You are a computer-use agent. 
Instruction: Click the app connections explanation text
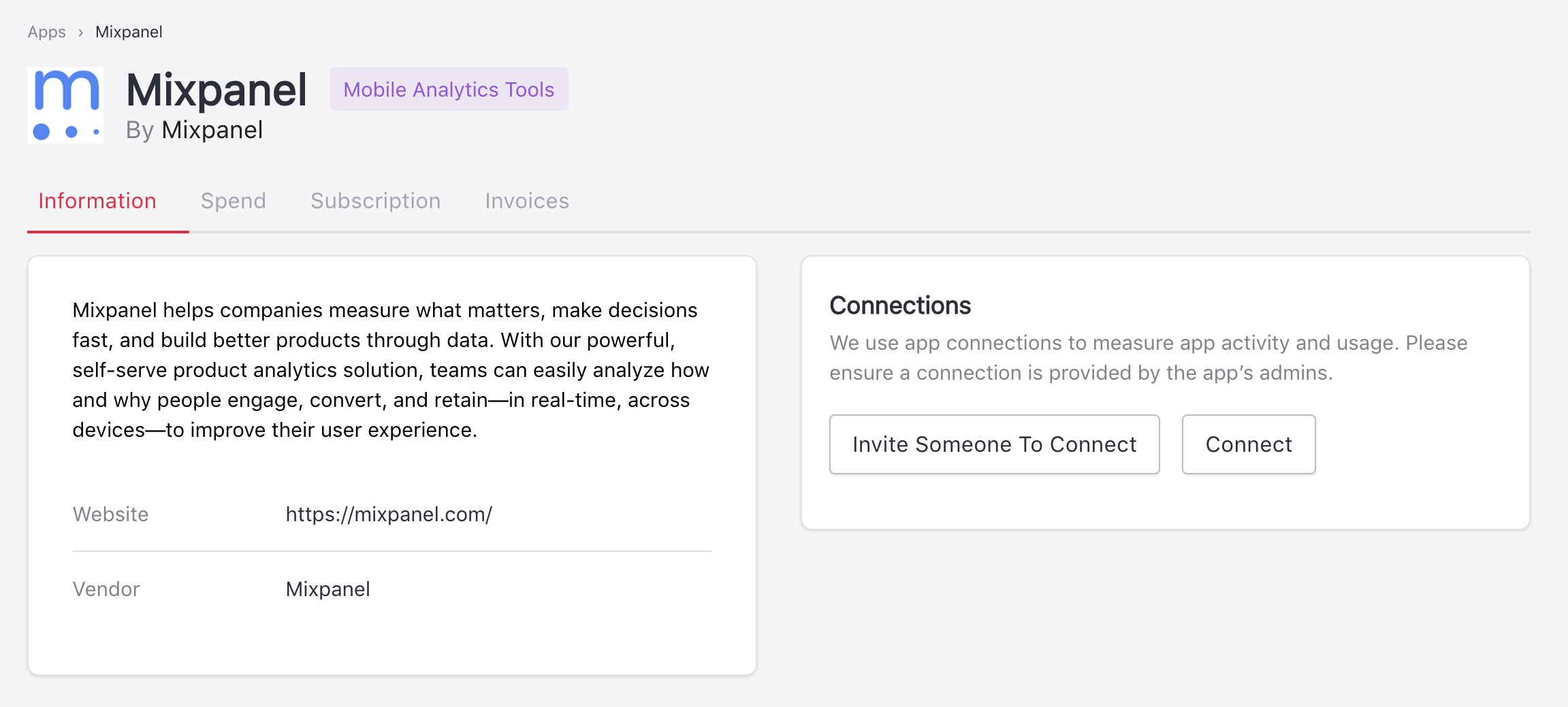tap(1148, 357)
